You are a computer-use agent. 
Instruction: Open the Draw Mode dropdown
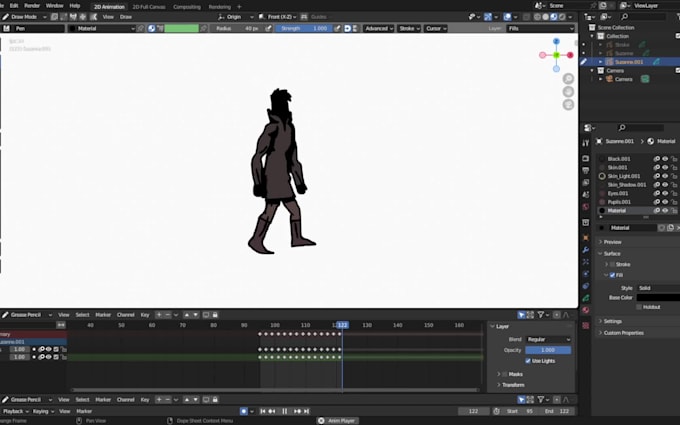(24, 17)
